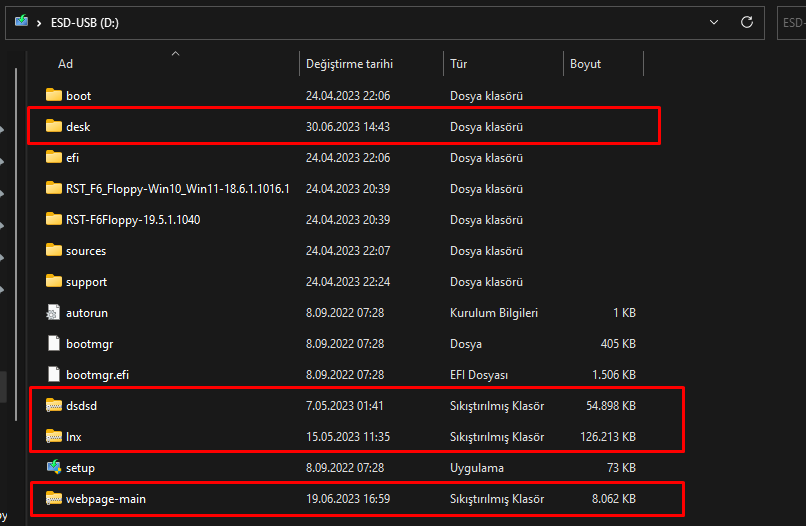Select the desk folder icon

[x=54, y=127]
